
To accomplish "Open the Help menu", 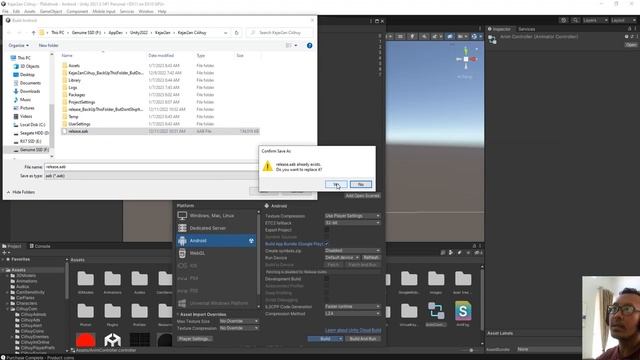I will pos(162,11).
